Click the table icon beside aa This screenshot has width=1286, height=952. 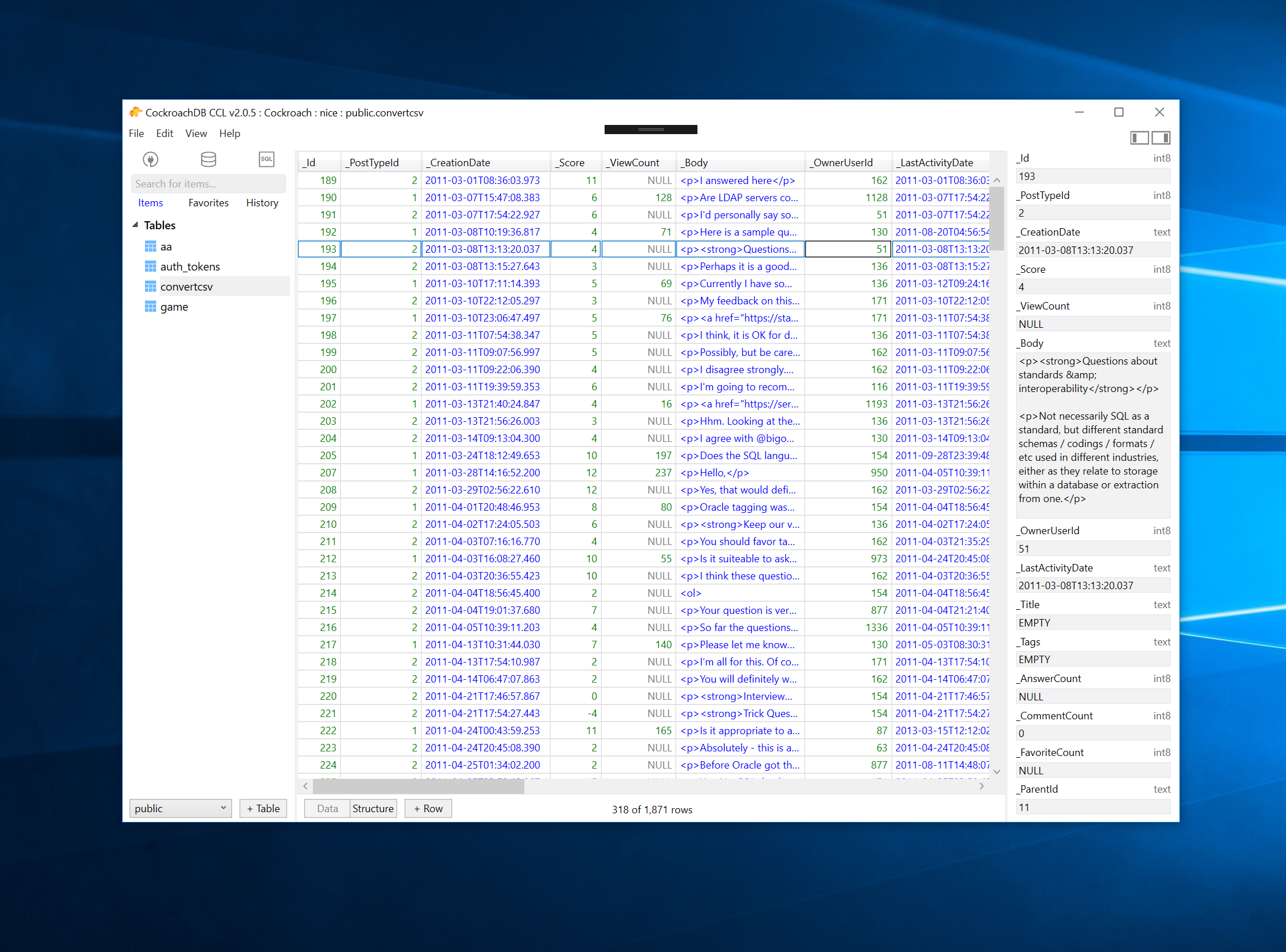[150, 246]
